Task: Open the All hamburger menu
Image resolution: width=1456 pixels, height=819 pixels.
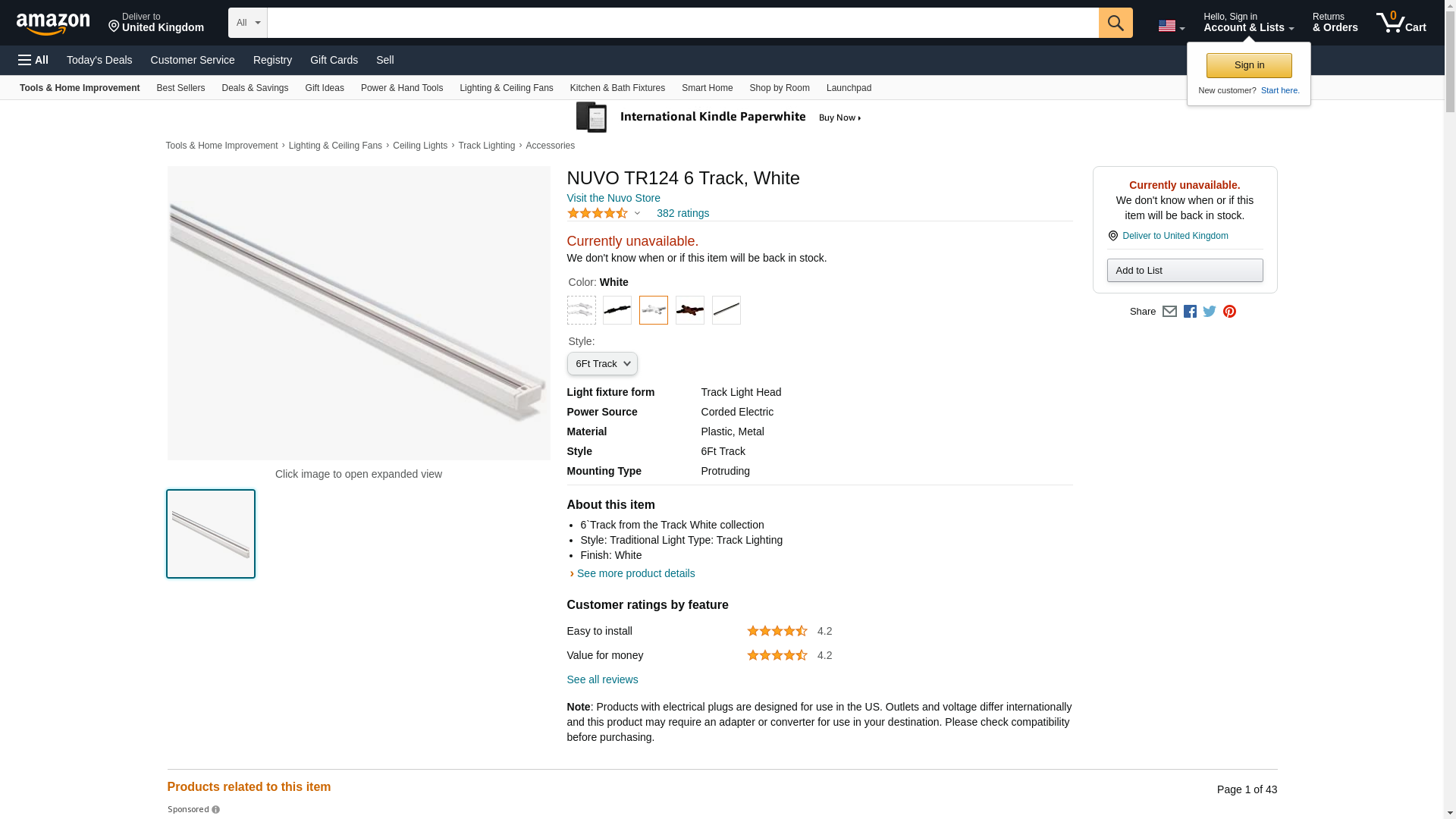Action: point(33,60)
